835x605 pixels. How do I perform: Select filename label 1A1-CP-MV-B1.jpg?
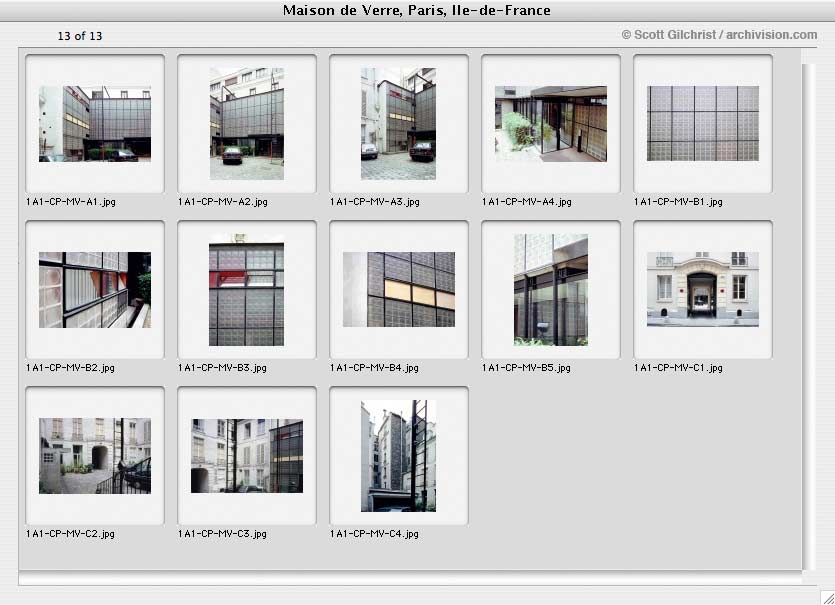pyautogui.click(x=678, y=202)
